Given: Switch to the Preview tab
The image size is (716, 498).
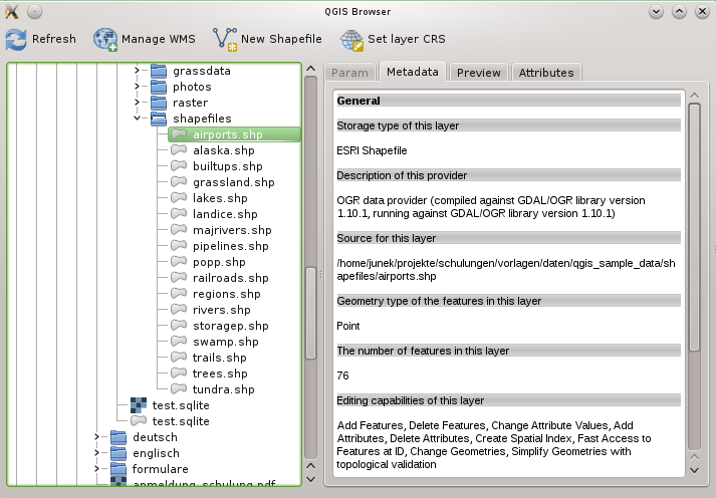Looking at the screenshot, I should pyautogui.click(x=479, y=73).
